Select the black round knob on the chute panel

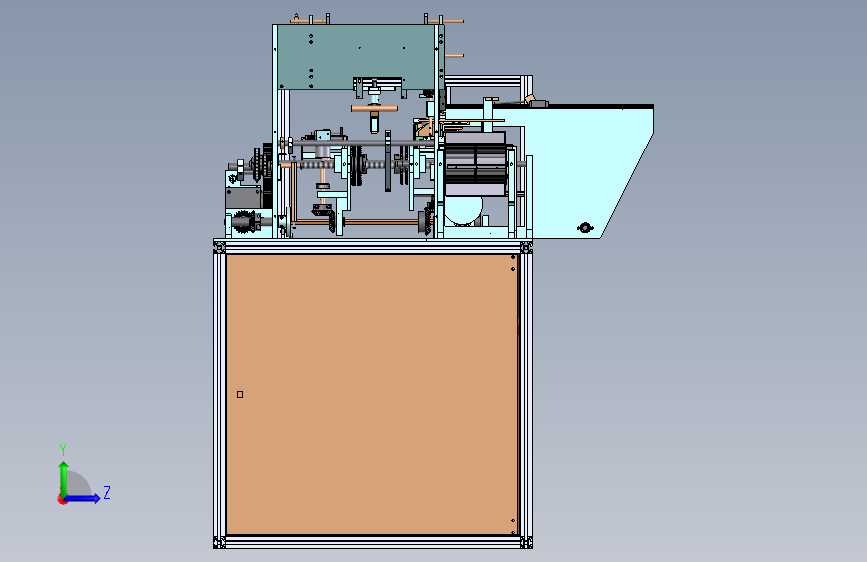(x=585, y=227)
